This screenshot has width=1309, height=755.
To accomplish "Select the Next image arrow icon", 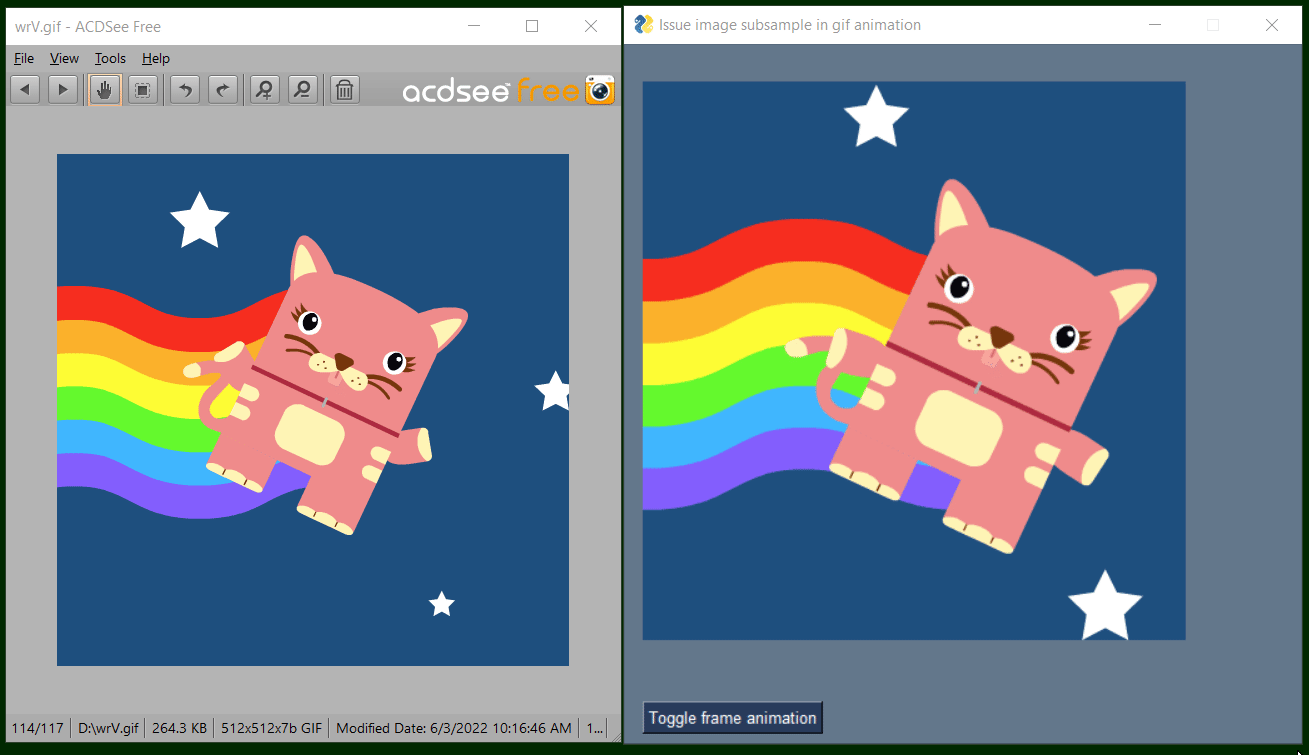I will click(62, 89).
